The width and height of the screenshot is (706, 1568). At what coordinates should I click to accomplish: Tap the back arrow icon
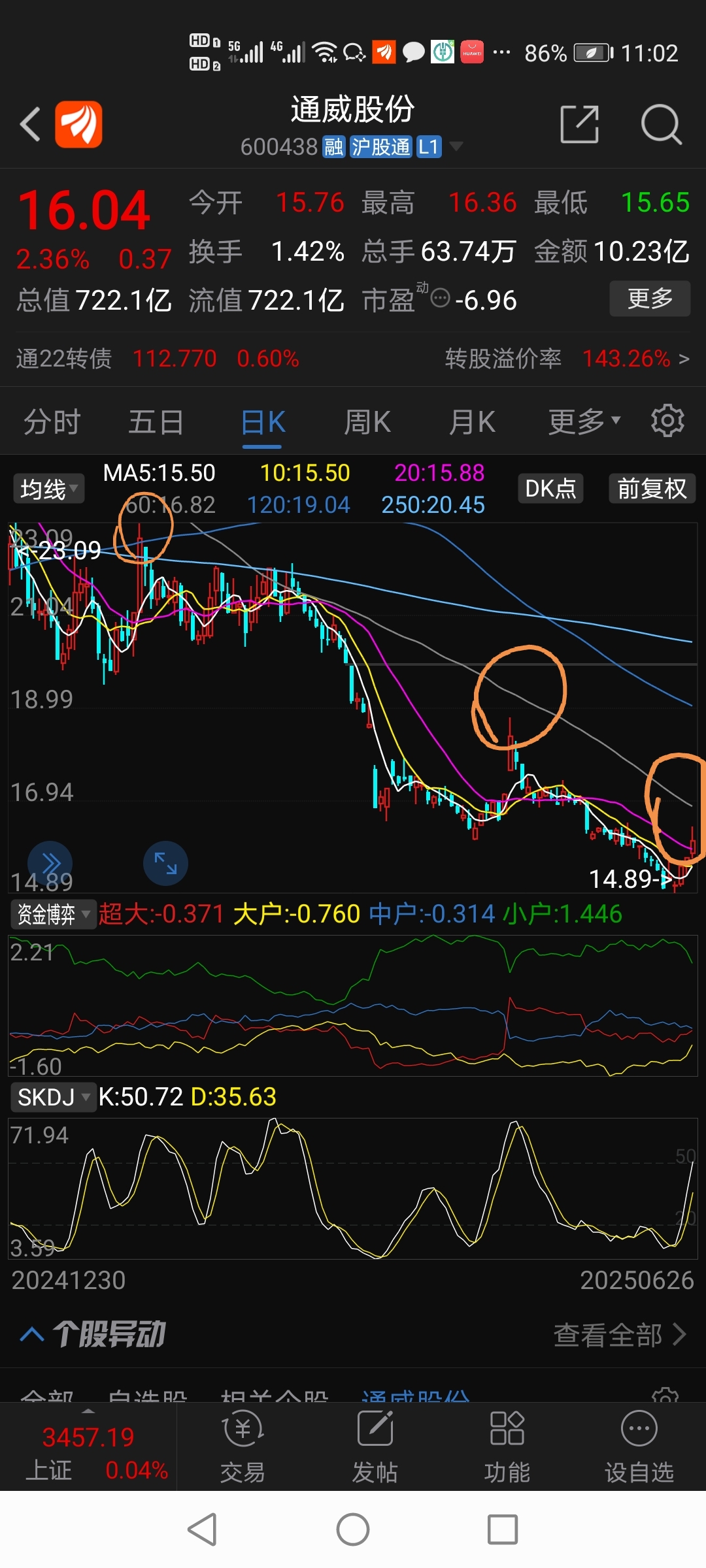tap(30, 124)
